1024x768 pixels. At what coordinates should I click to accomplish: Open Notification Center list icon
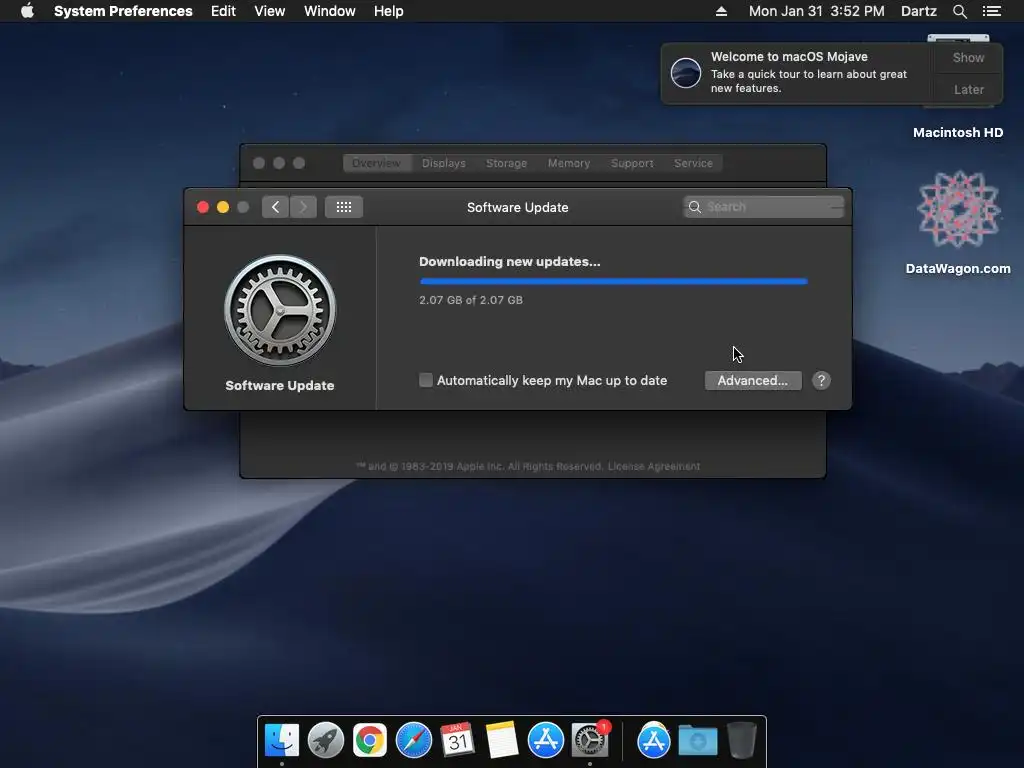tap(992, 11)
